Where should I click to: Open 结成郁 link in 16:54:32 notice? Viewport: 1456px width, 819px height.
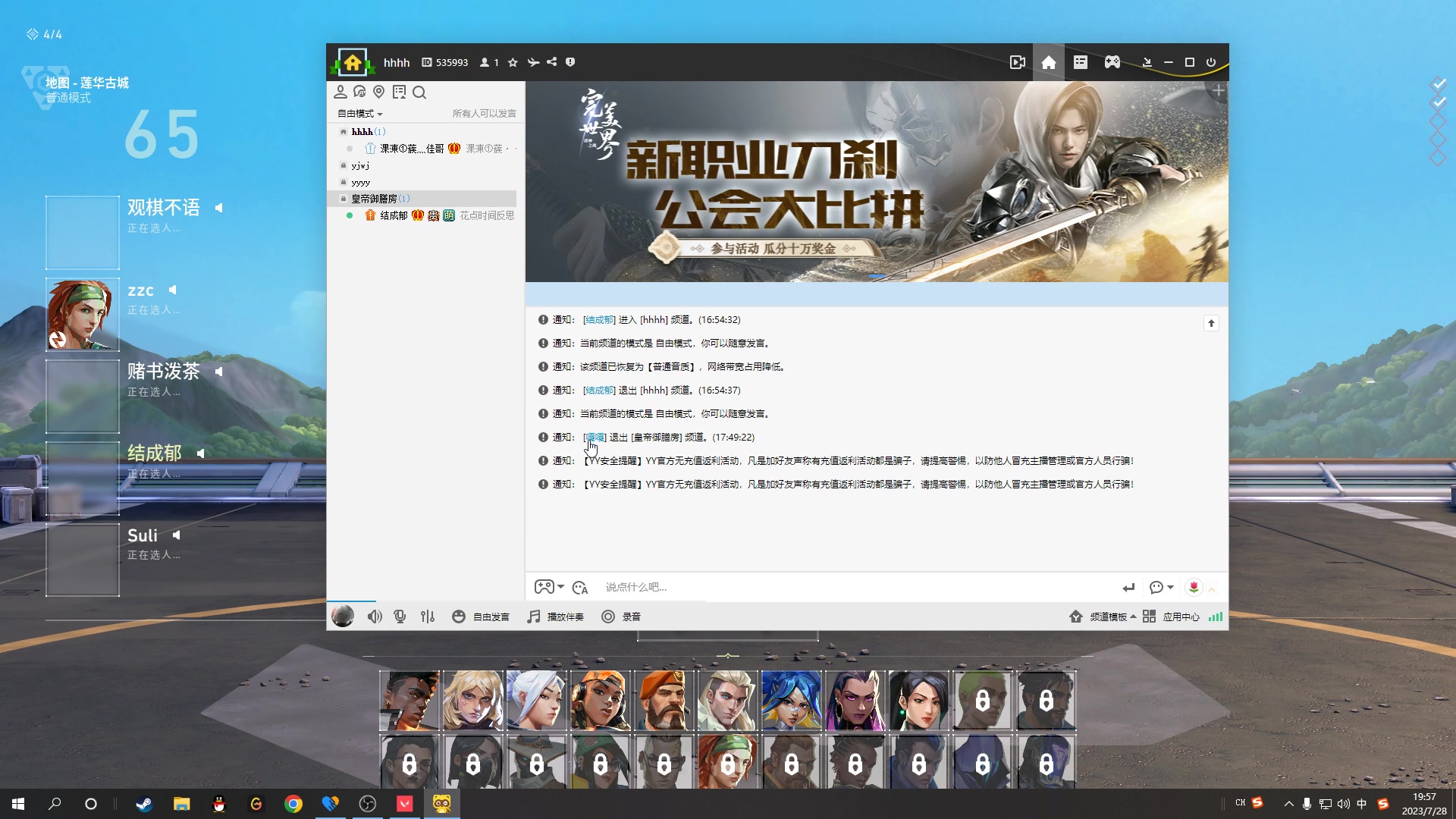point(599,320)
